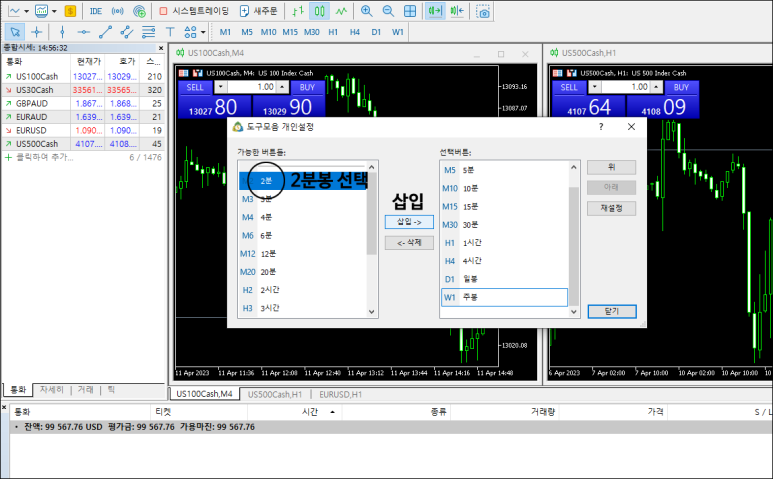Switch to 자세히 tab in Market Watch
The height and width of the screenshot is (479, 773).
click(x=52, y=389)
